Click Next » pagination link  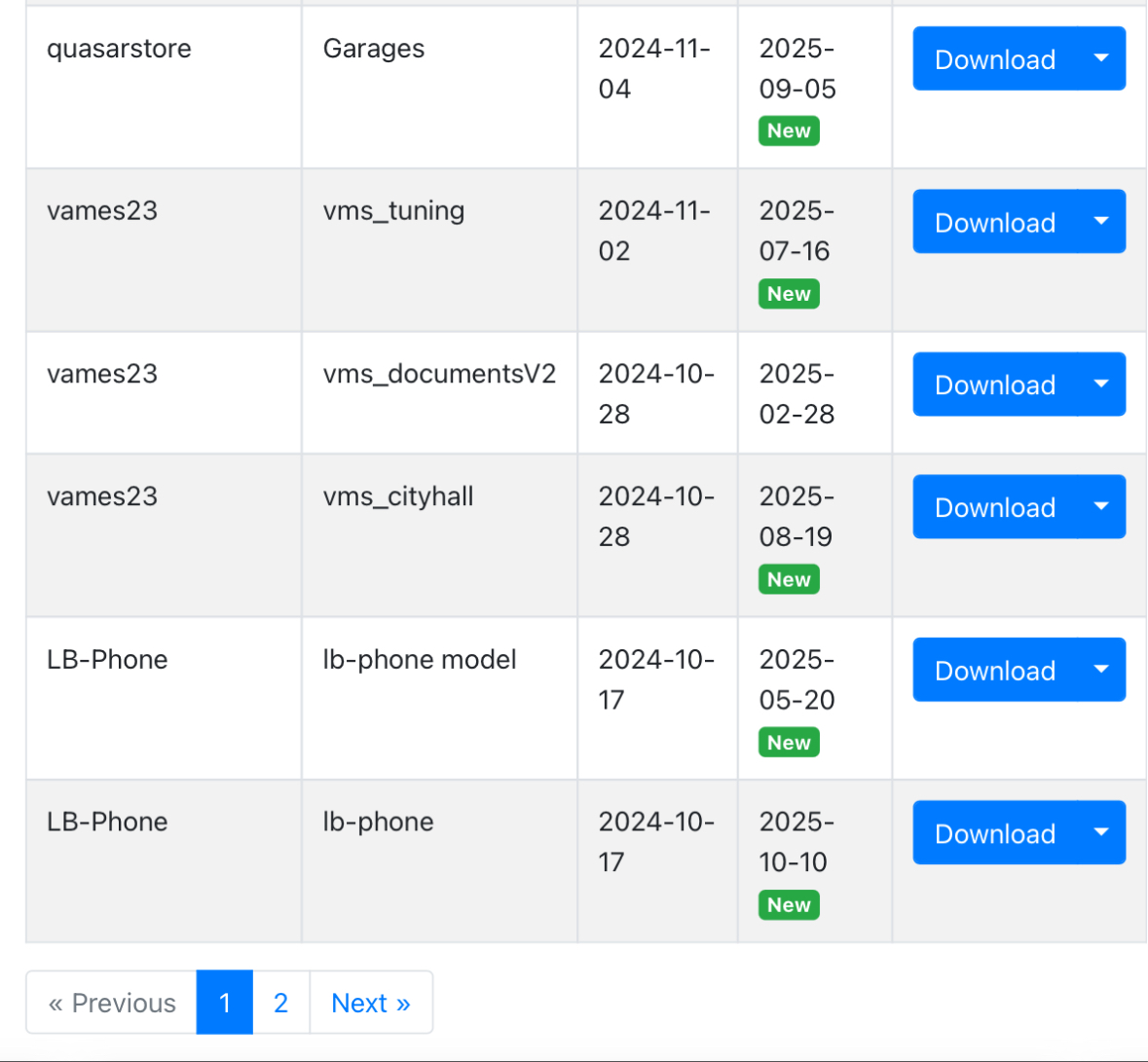371,1002
